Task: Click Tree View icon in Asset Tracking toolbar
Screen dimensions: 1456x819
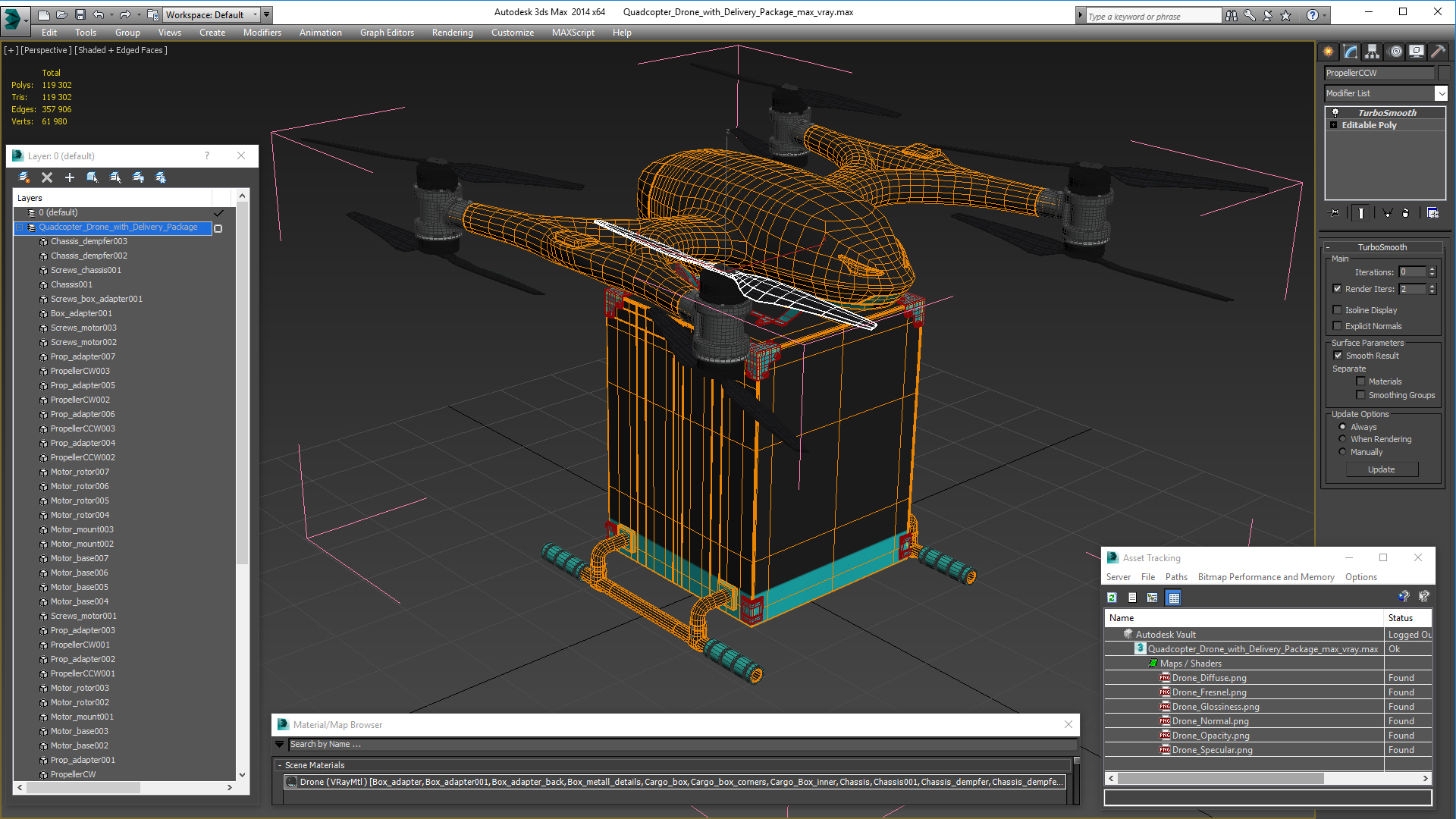Action: (x=1153, y=598)
